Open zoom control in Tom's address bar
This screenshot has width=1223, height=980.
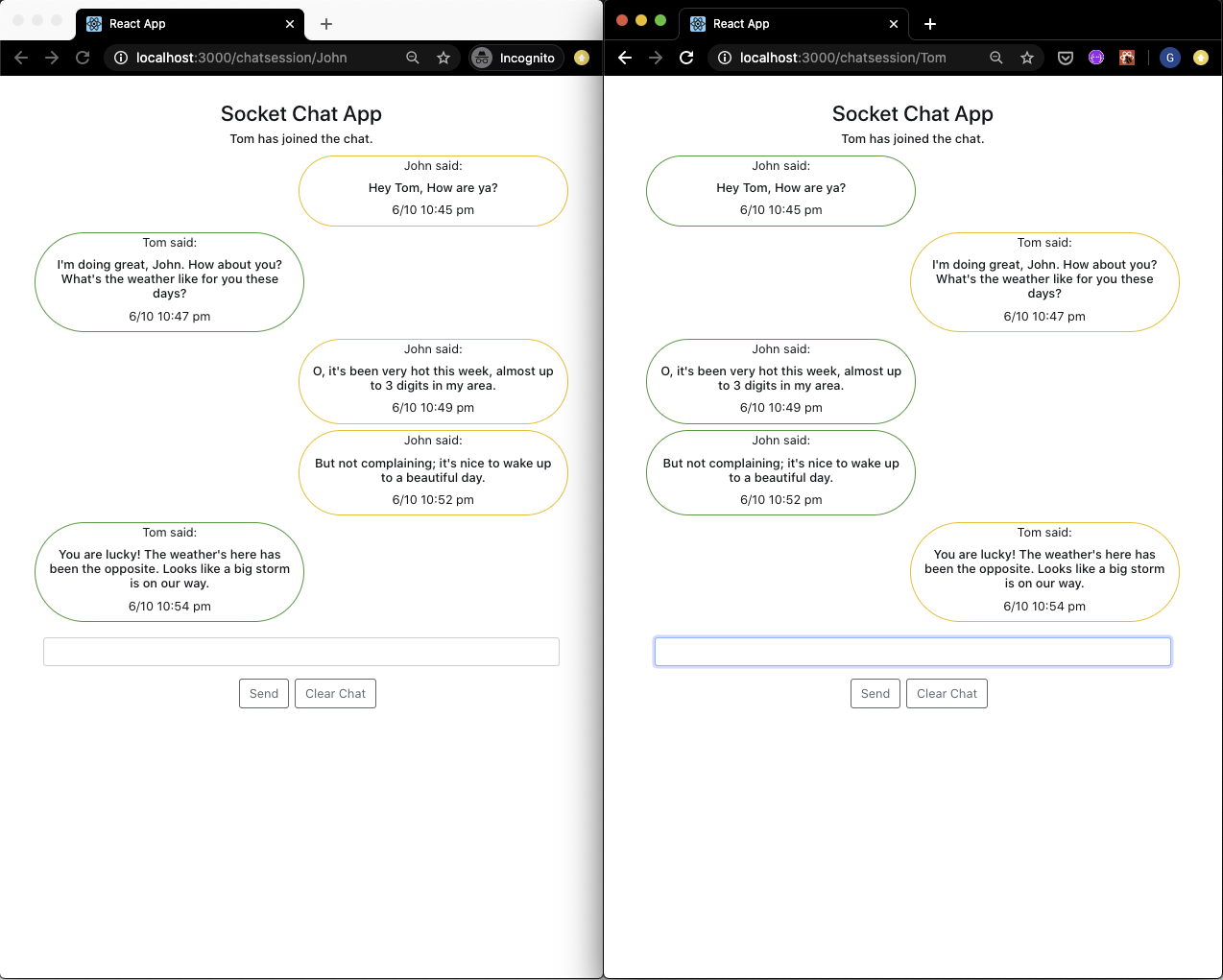click(996, 58)
